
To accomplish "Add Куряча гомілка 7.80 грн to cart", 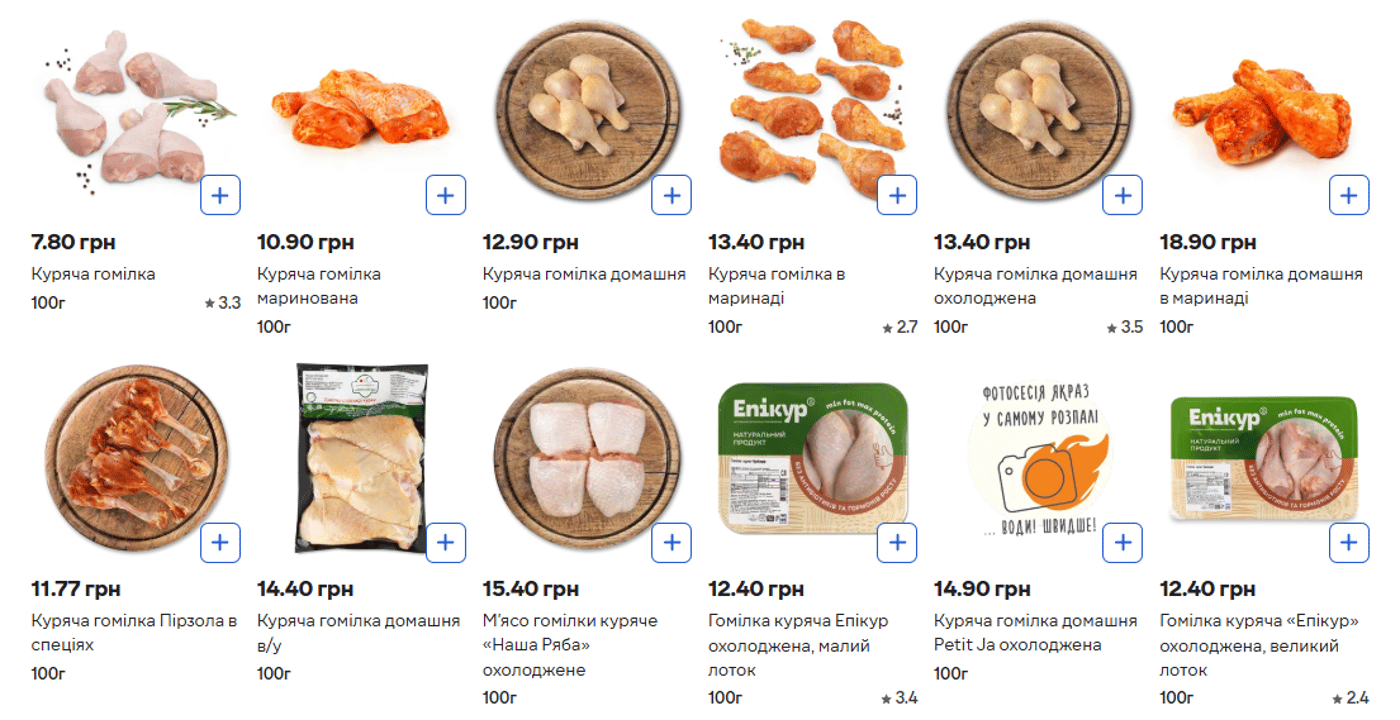I will click(220, 195).
